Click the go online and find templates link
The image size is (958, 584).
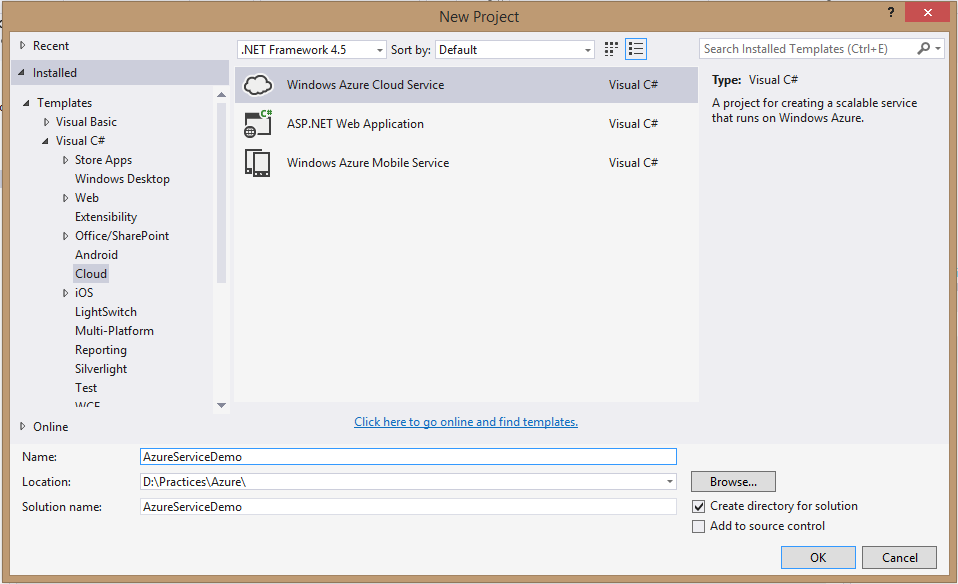(466, 422)
